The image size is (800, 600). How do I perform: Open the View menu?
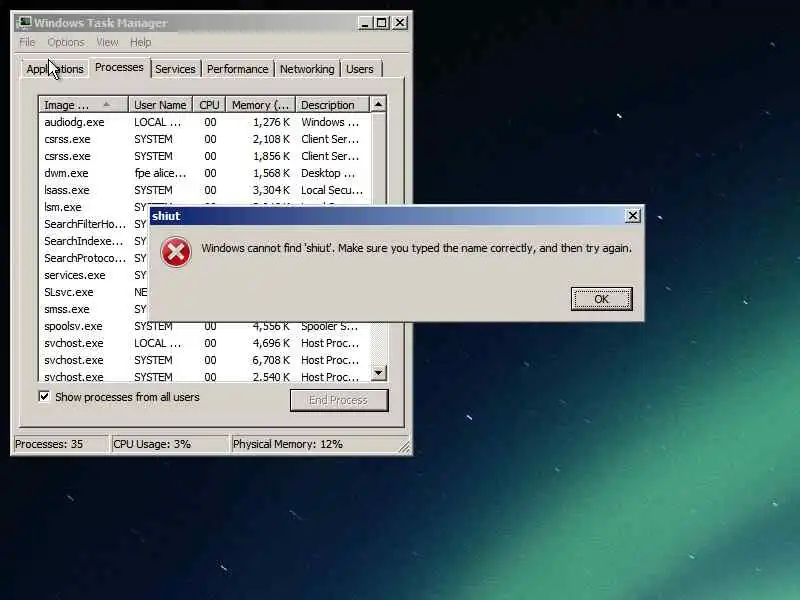click(107, 42)
